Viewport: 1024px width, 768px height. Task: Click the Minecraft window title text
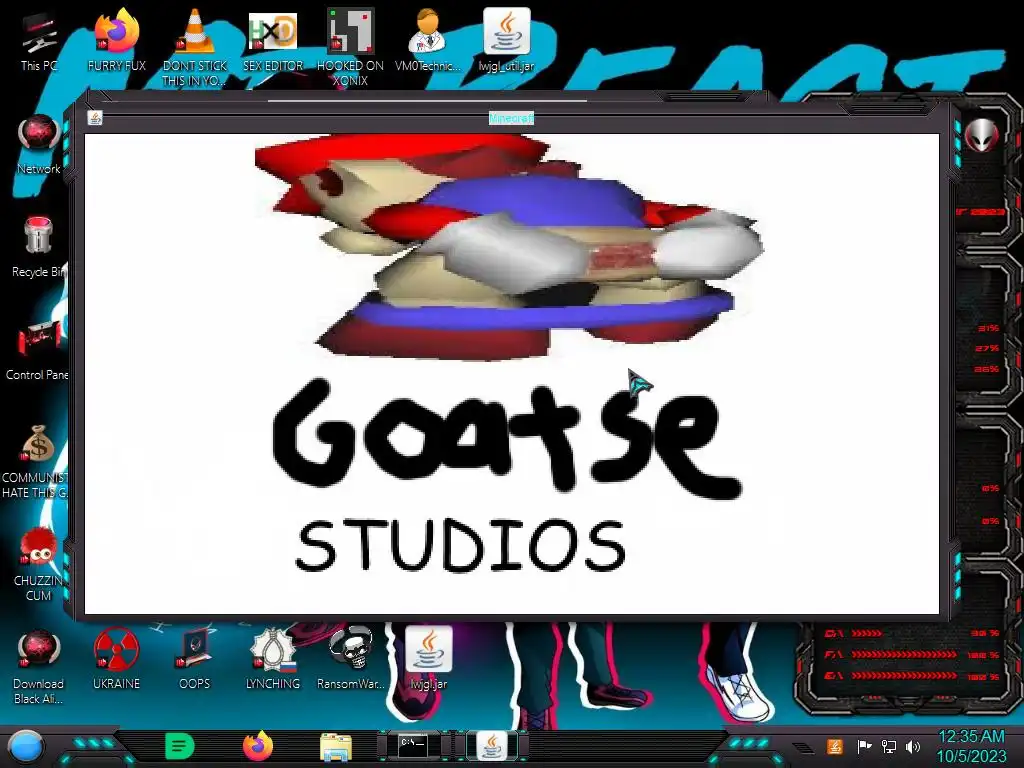(x=511, y=118)
